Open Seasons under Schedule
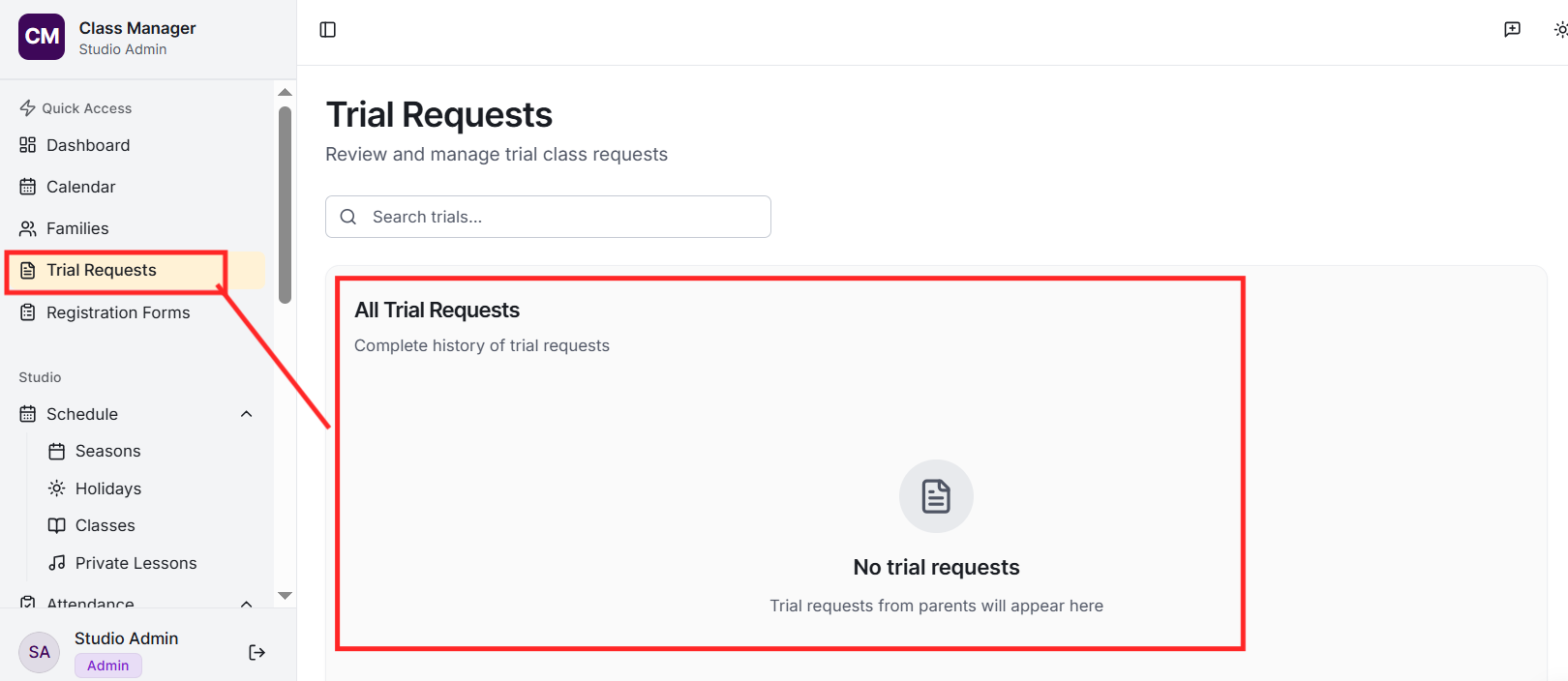Viewport: 1568px width, 681px height. [x=107, y=451]
